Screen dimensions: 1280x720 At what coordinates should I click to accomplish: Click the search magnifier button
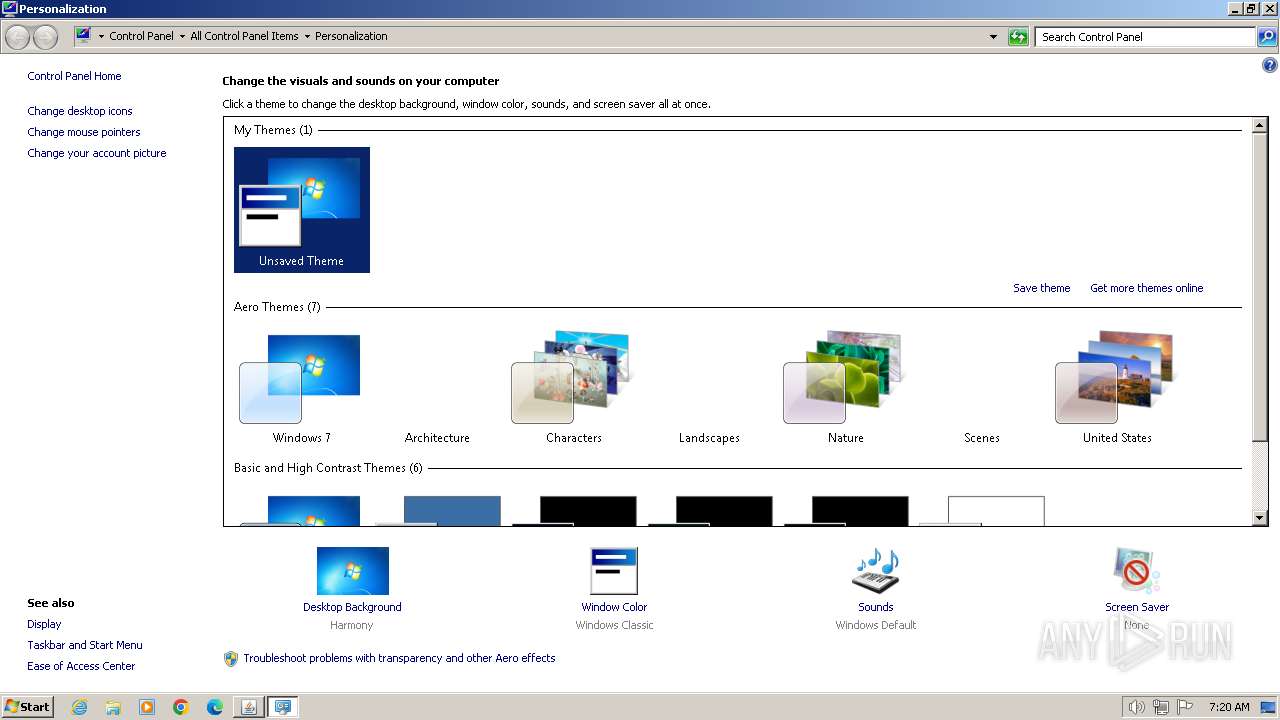pyautogui.click(x=1267, y=37)
